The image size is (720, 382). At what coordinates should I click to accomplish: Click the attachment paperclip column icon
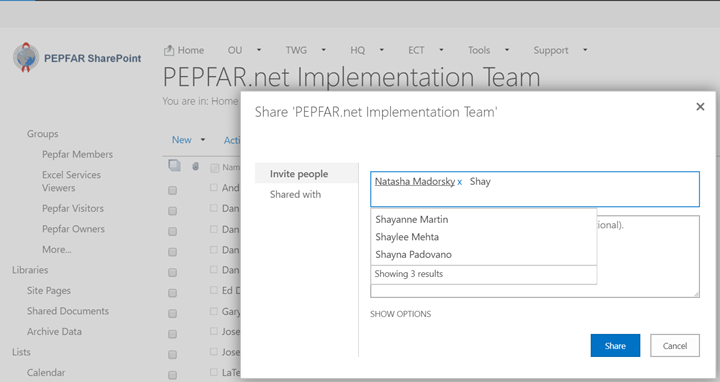point(195,166)
